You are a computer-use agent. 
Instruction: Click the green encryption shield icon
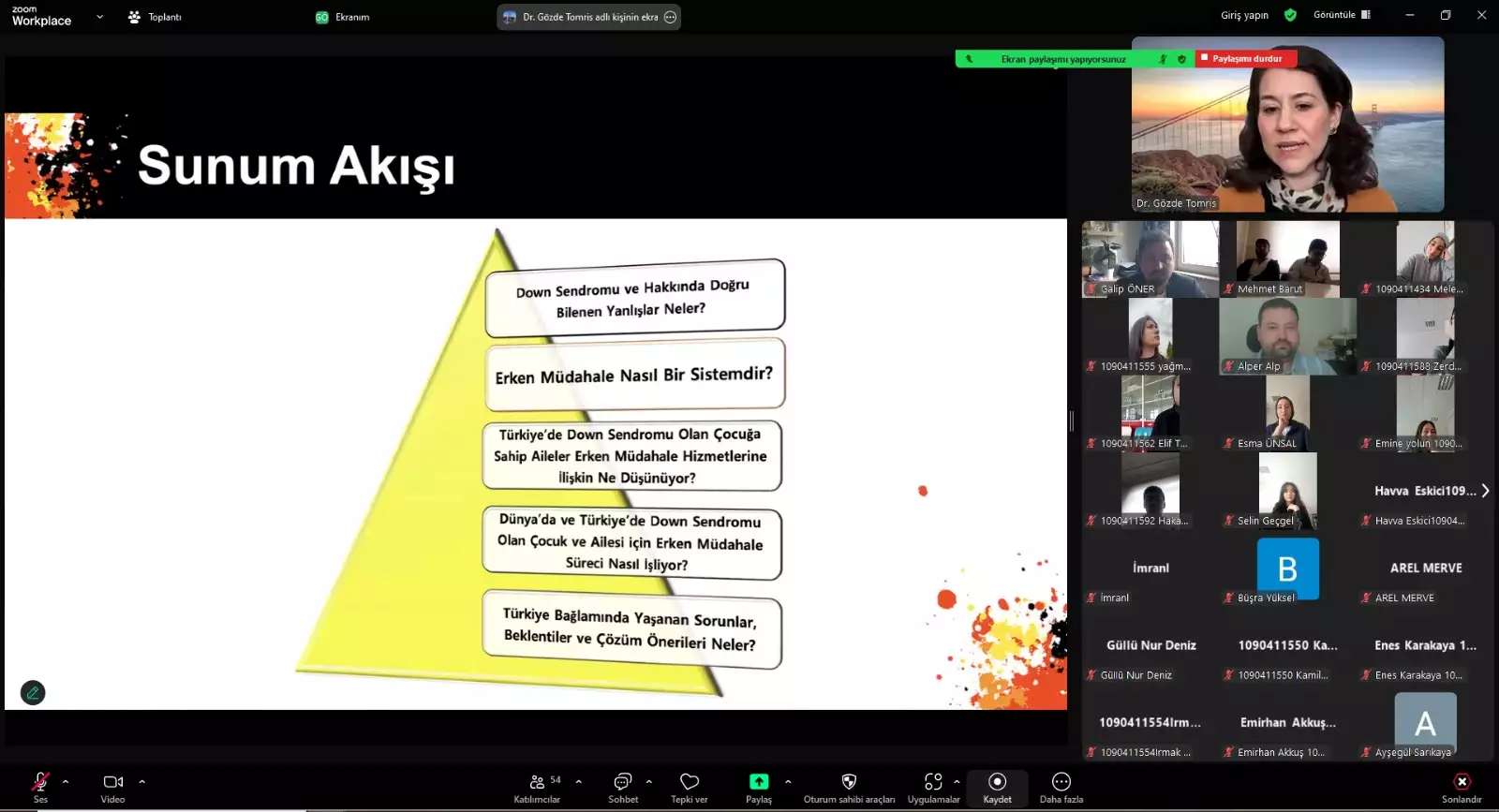coord(1290,15)
